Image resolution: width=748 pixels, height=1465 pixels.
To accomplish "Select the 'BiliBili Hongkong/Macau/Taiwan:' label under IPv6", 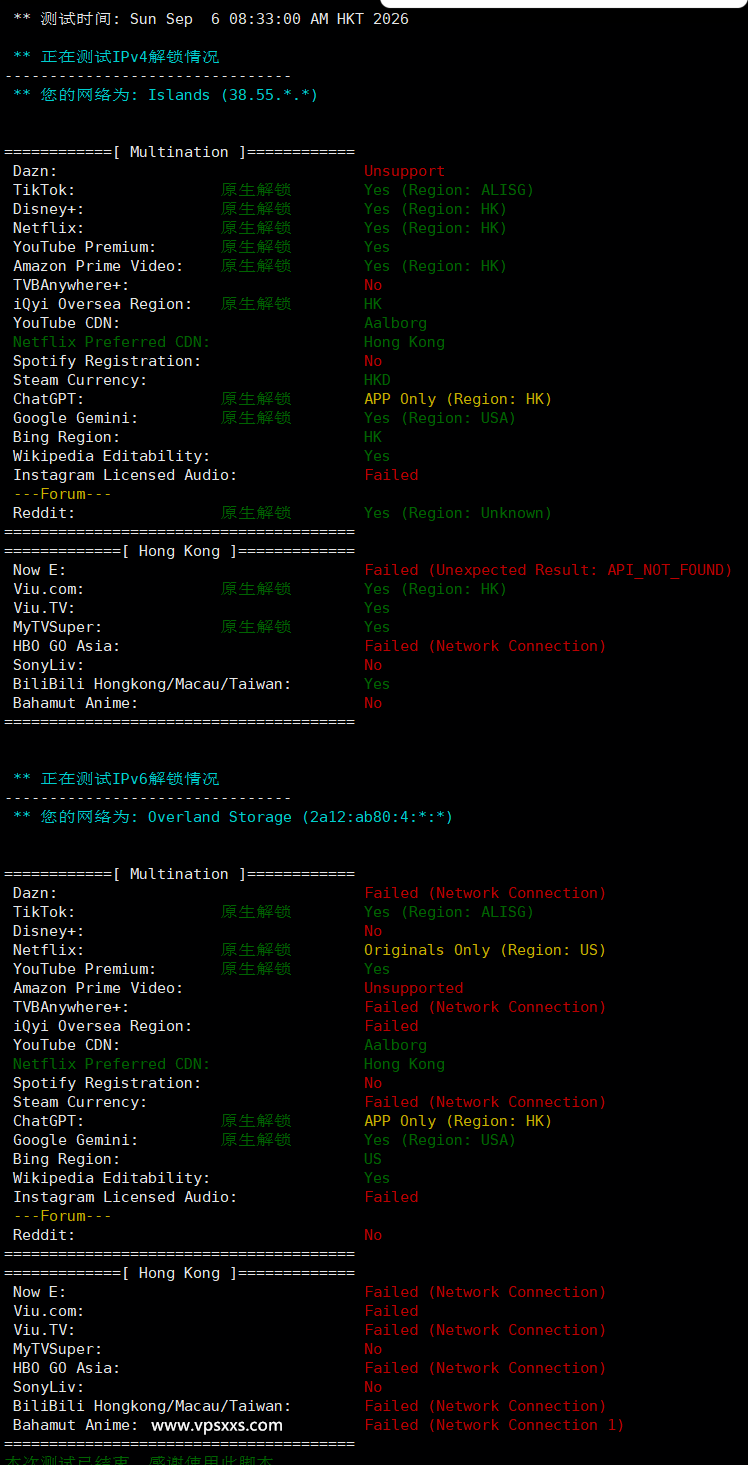I will click(x=152, y=1406).
